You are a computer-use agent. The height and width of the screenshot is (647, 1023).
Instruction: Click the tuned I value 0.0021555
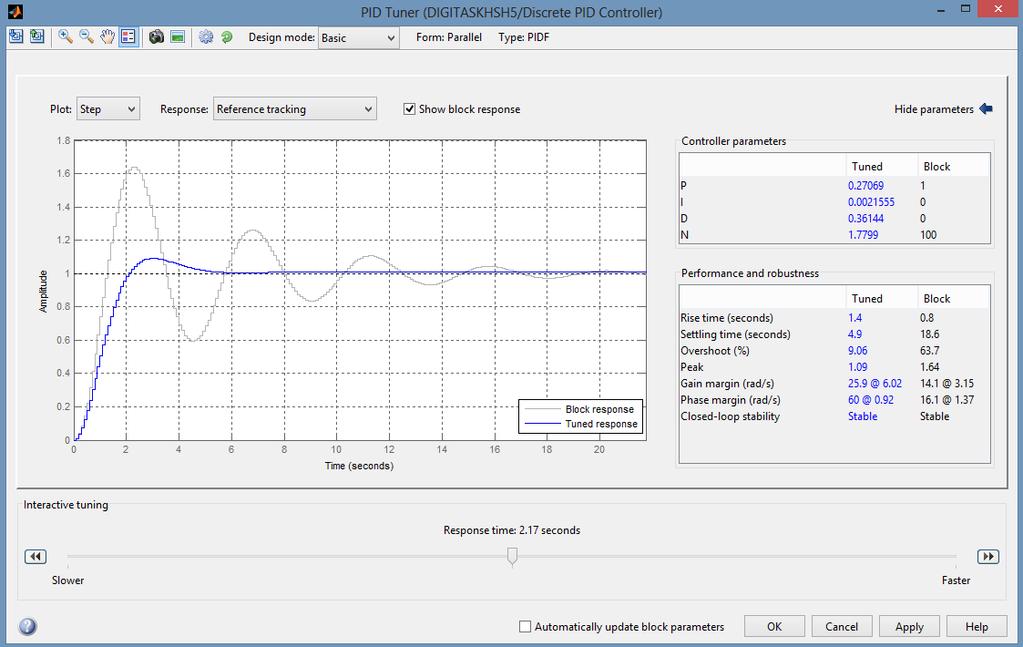(871, 202)
